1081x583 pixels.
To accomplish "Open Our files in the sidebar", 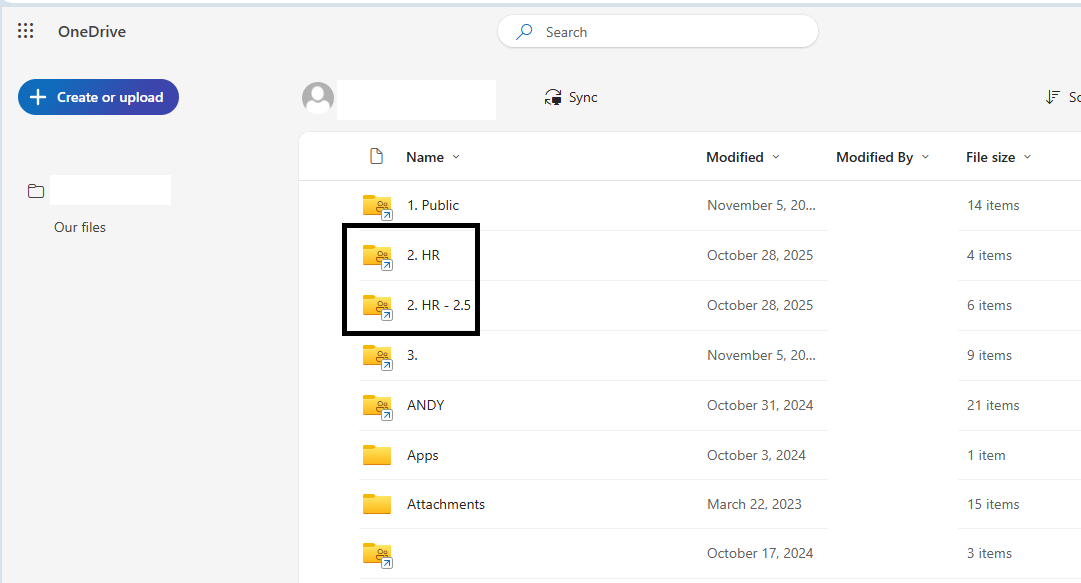I will click(80, 227).
